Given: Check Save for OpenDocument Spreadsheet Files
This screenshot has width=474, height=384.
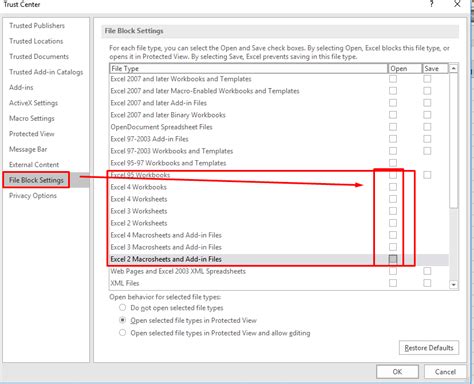Looking at the screenshot, I should (427, 127).
